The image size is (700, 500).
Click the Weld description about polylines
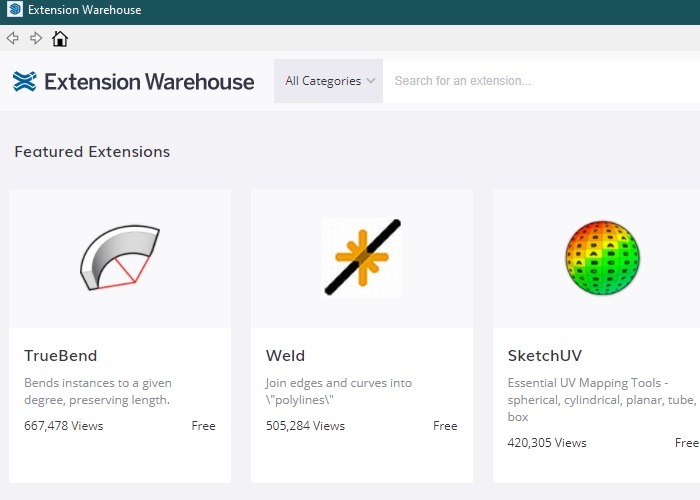click(338, 392)
